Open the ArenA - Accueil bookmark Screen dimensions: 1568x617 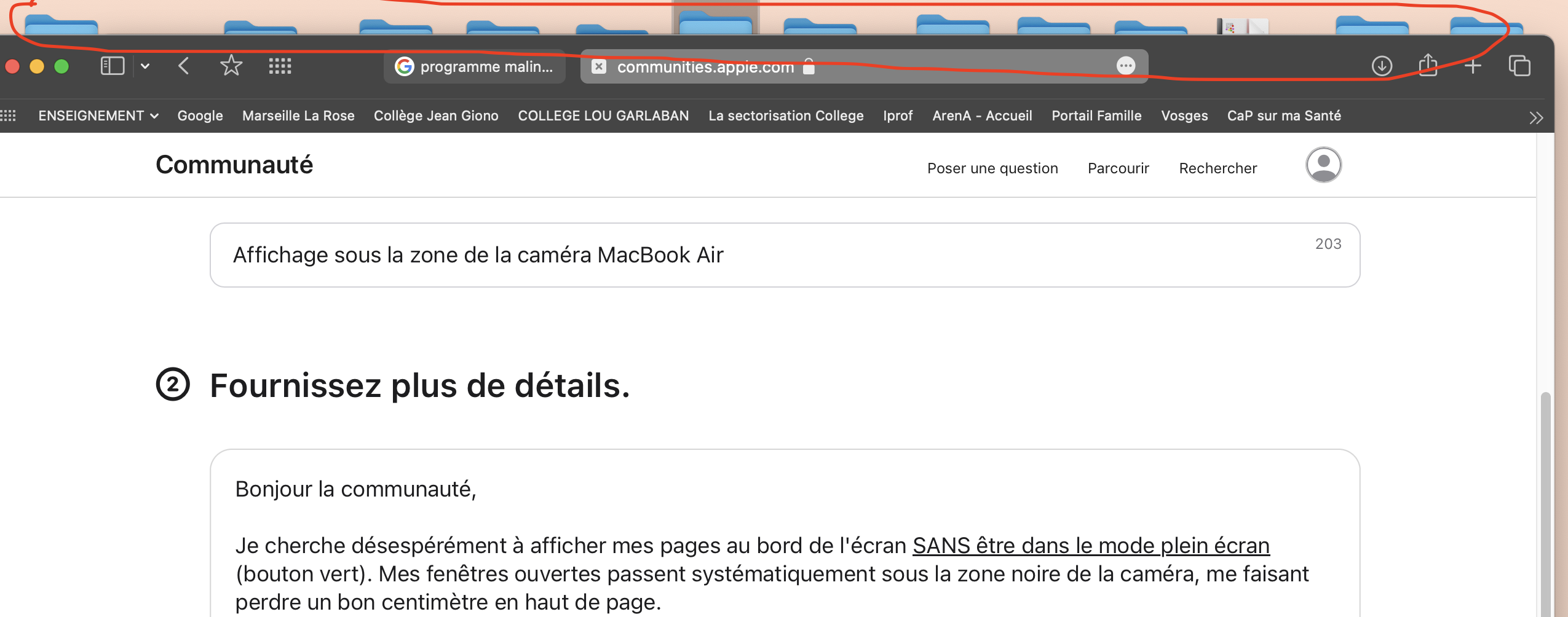pyautogui.click(x=982, y=116)
